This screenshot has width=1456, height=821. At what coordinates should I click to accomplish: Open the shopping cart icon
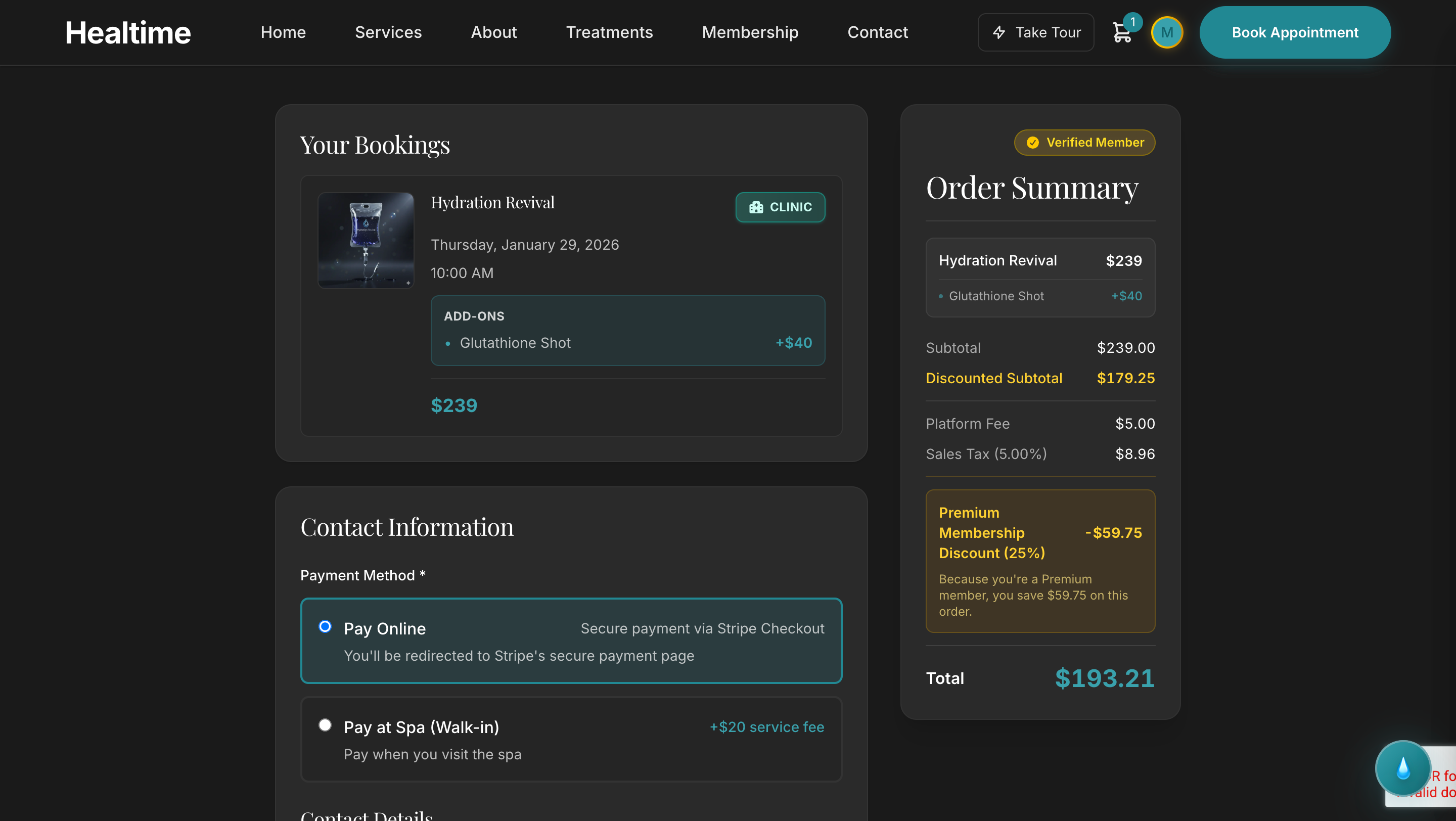pyautogui.click(x=1122, y=34)
